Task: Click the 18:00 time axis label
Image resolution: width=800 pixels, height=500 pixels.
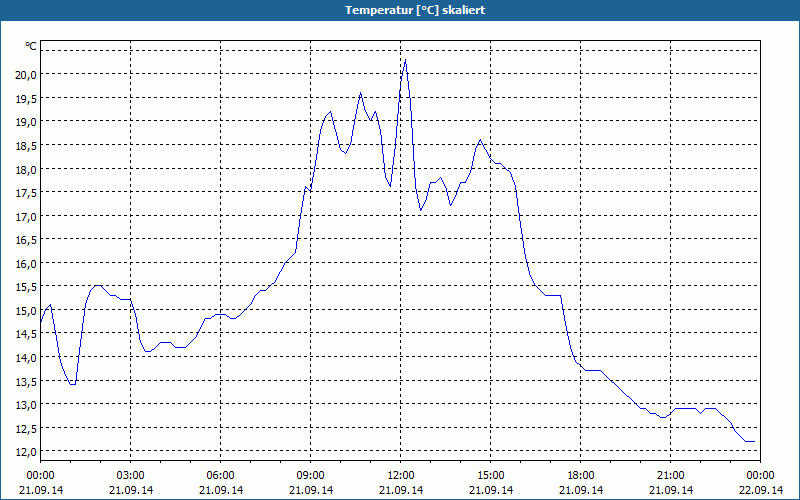Action: [x=581, y=476]
